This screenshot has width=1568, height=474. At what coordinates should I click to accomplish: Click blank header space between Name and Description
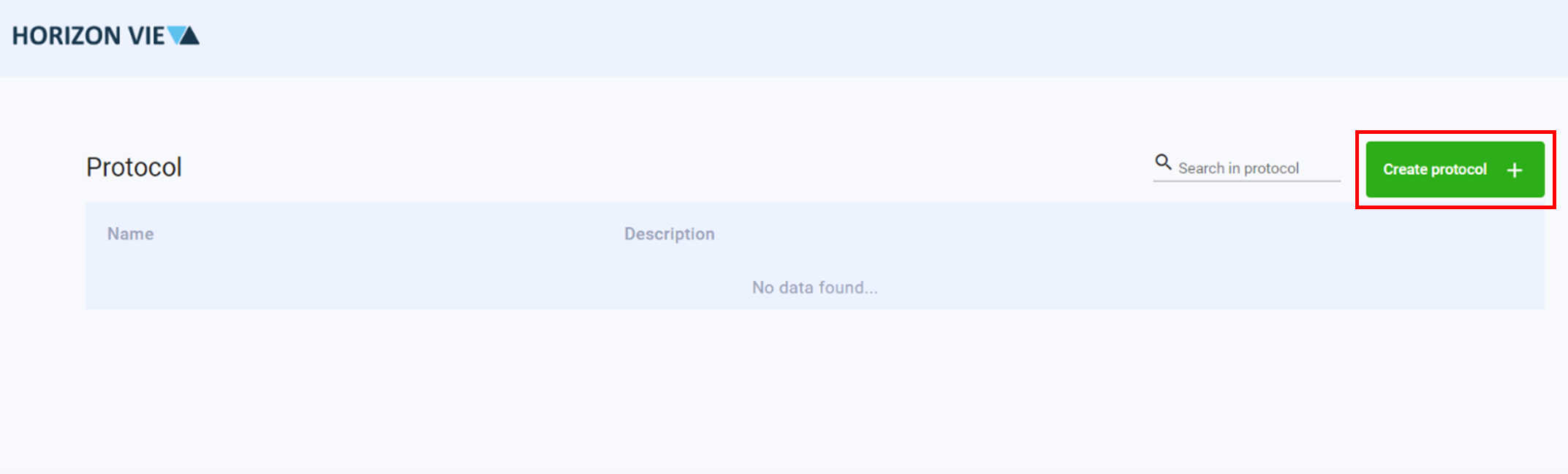[x=387, y=234]
